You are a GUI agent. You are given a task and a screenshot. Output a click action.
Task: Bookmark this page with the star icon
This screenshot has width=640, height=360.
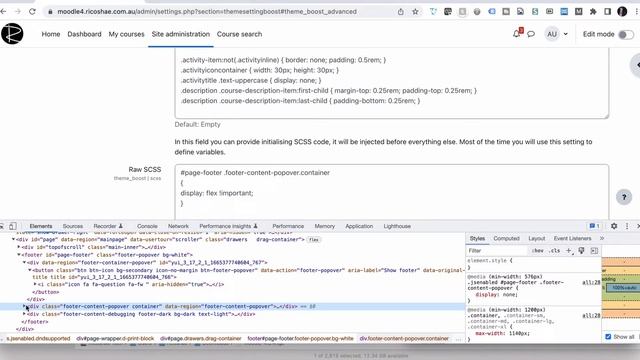(x=416, y=12)
